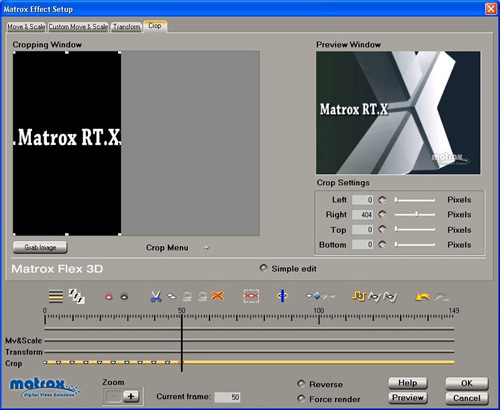
Task: Click top-right crop handle in Cropping Window
Action: point(120,52)
